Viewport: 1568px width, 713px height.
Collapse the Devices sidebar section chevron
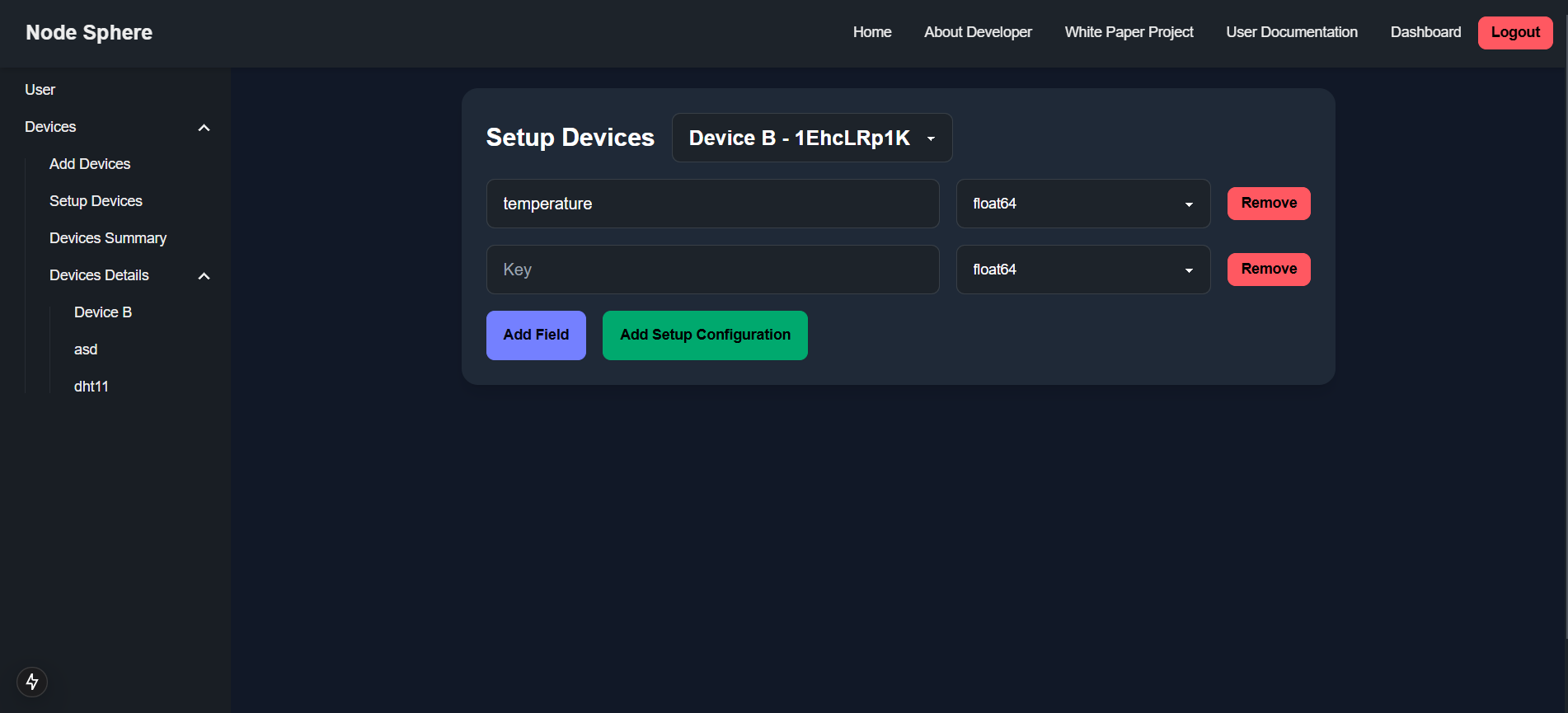coord(204,128)
